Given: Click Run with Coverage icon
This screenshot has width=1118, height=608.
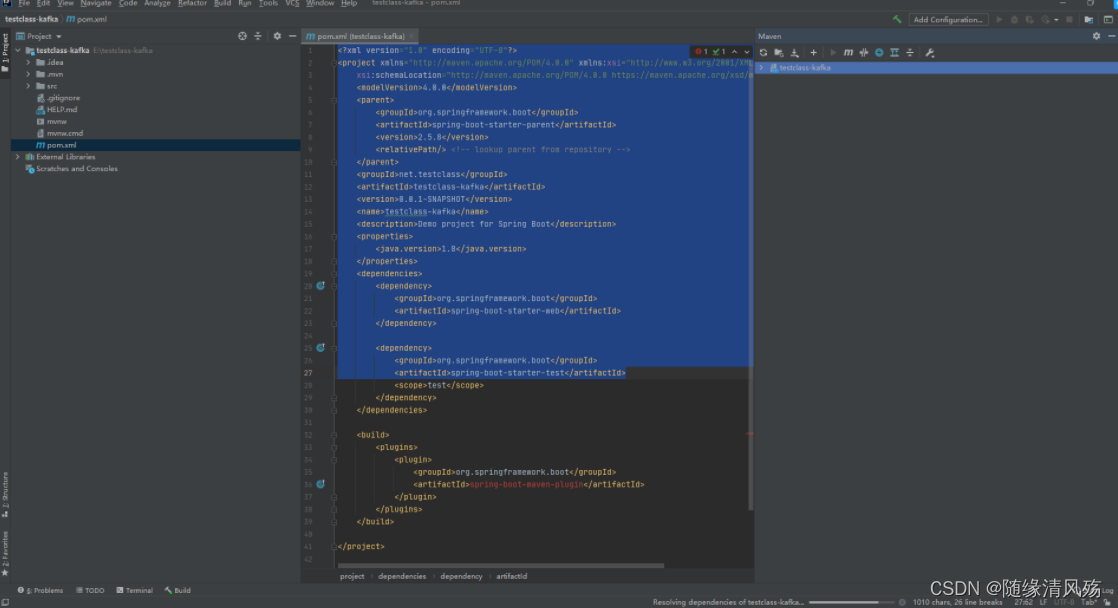Looking at the screenshot, I should 1030,19.
